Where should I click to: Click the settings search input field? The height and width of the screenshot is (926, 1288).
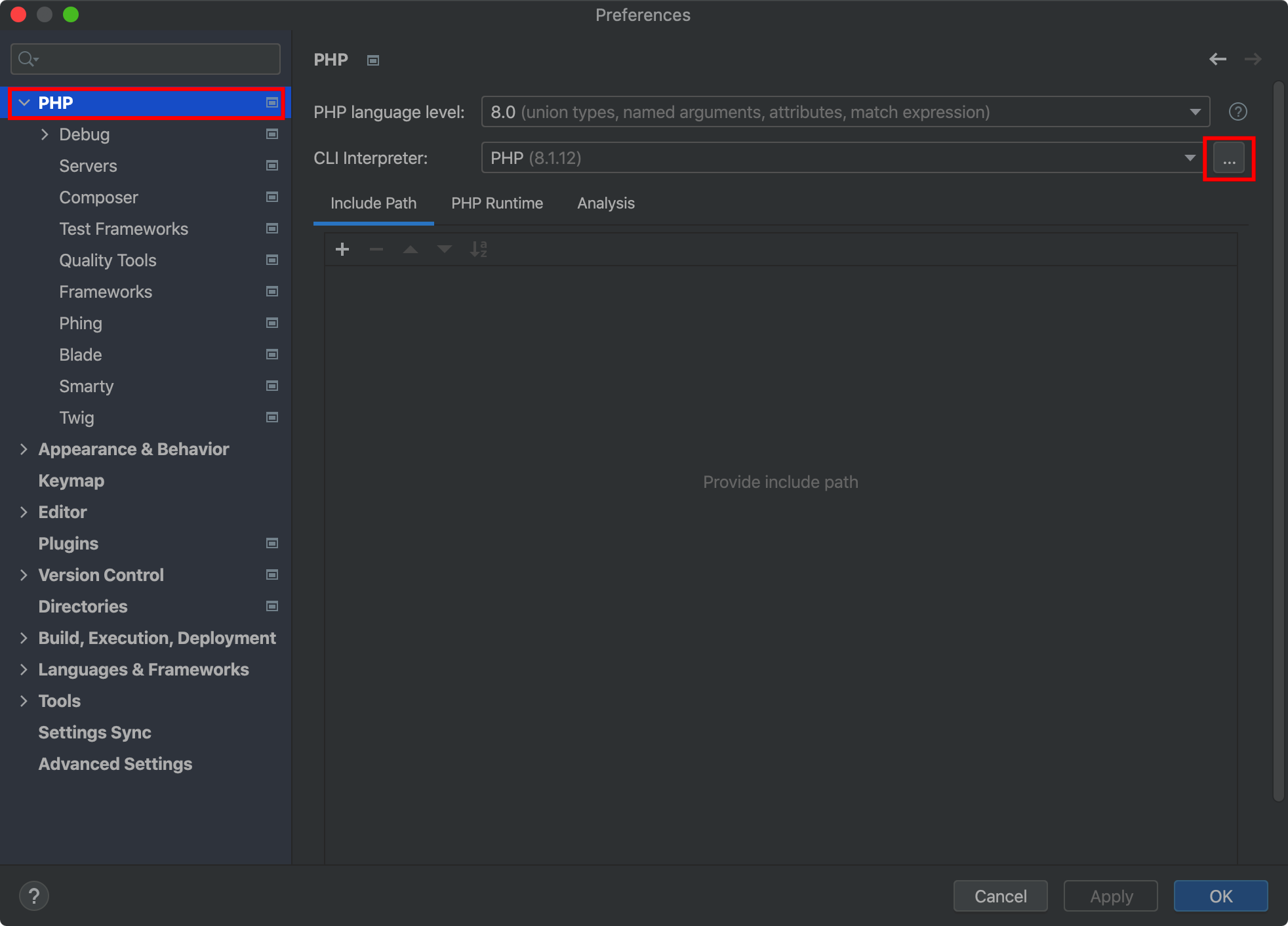coord(157,59)
